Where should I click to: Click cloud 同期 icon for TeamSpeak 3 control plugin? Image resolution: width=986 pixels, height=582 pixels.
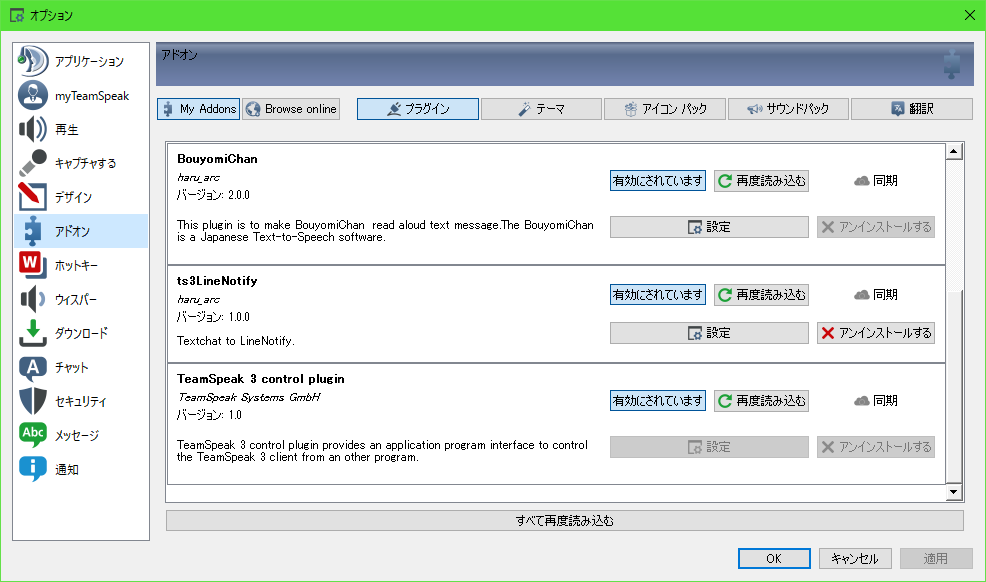861,401
